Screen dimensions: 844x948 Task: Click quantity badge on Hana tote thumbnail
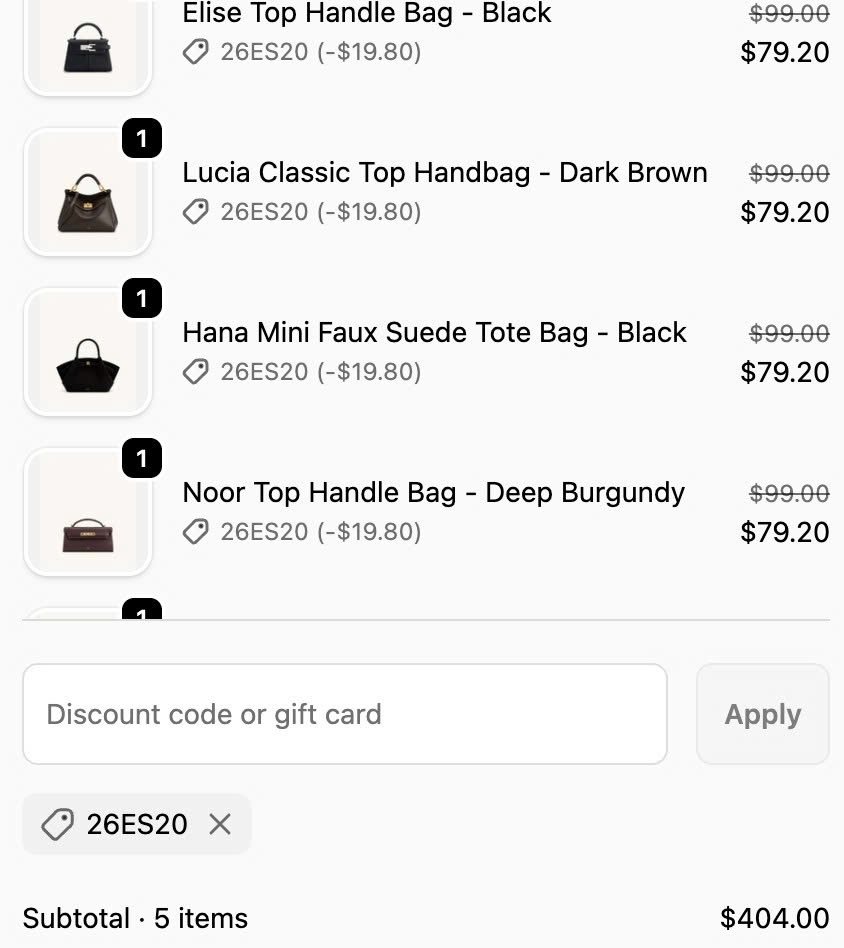pyautogui.click(x=142, y=298)
